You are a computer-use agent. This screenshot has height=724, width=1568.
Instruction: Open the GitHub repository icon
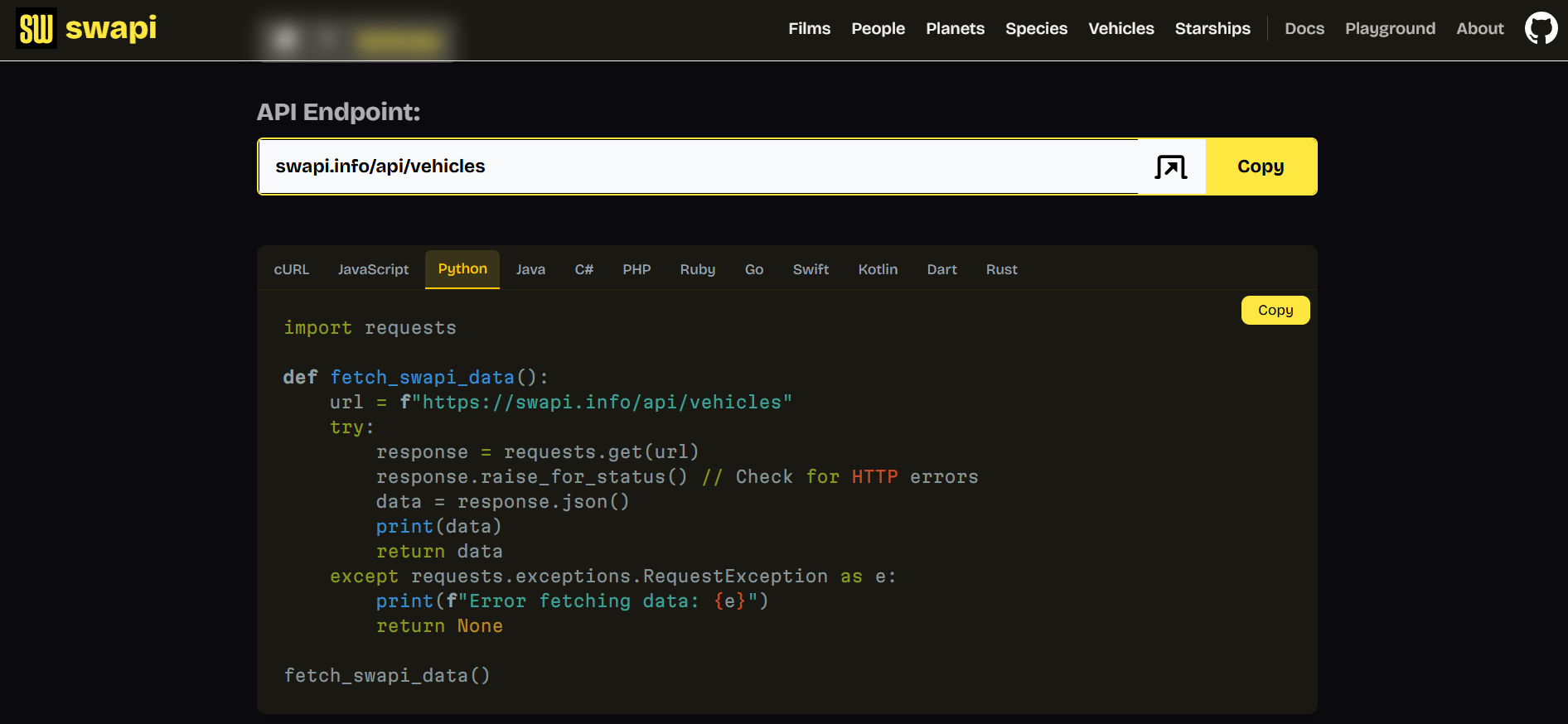pyautogui.click(x=1541, y=28)
